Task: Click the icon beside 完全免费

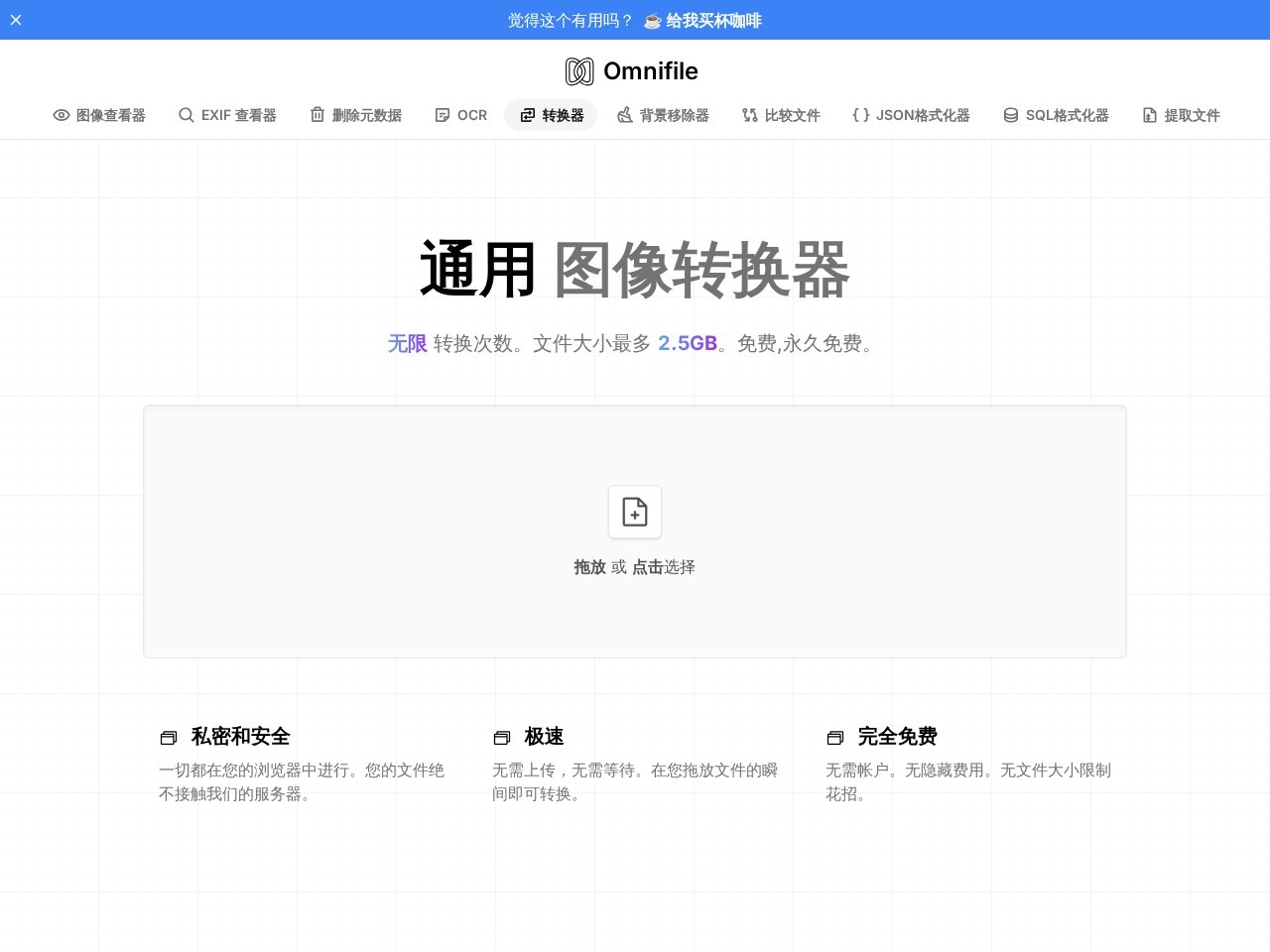Action: tap(835, 738)
